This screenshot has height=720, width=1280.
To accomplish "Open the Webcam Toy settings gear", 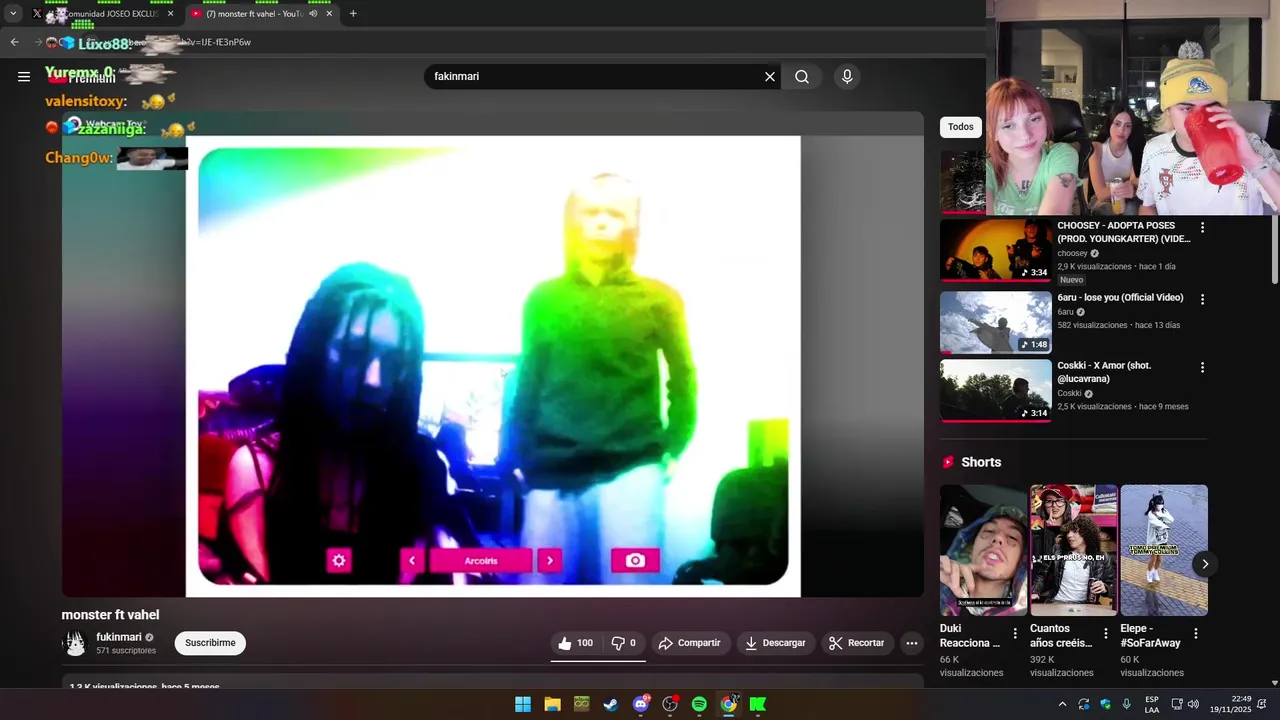I will [339, 561].
